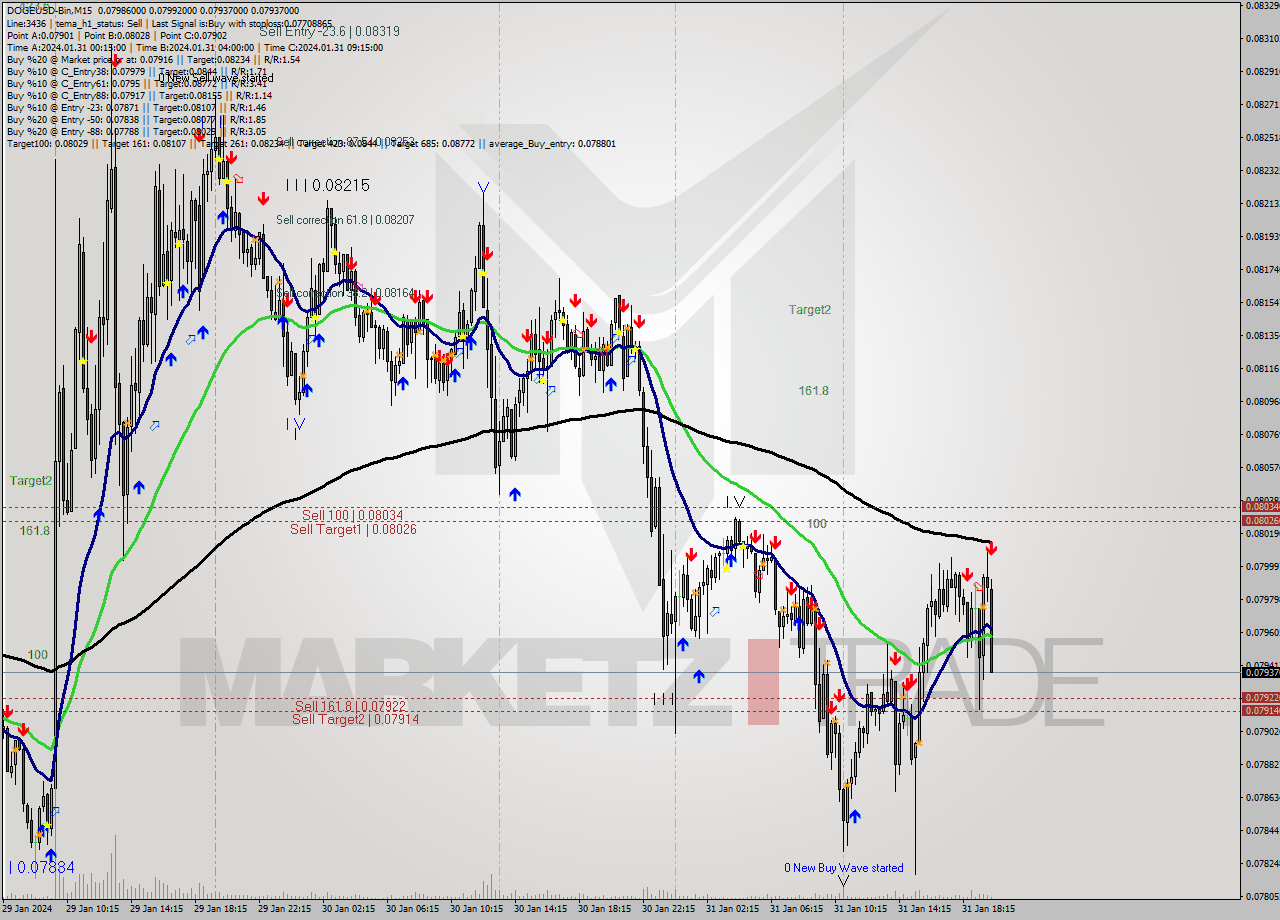Click the 'Sell Entry -23.6 | 0.08319' label
Viewport: 1280px width, 920px height.
pos(329,31)
